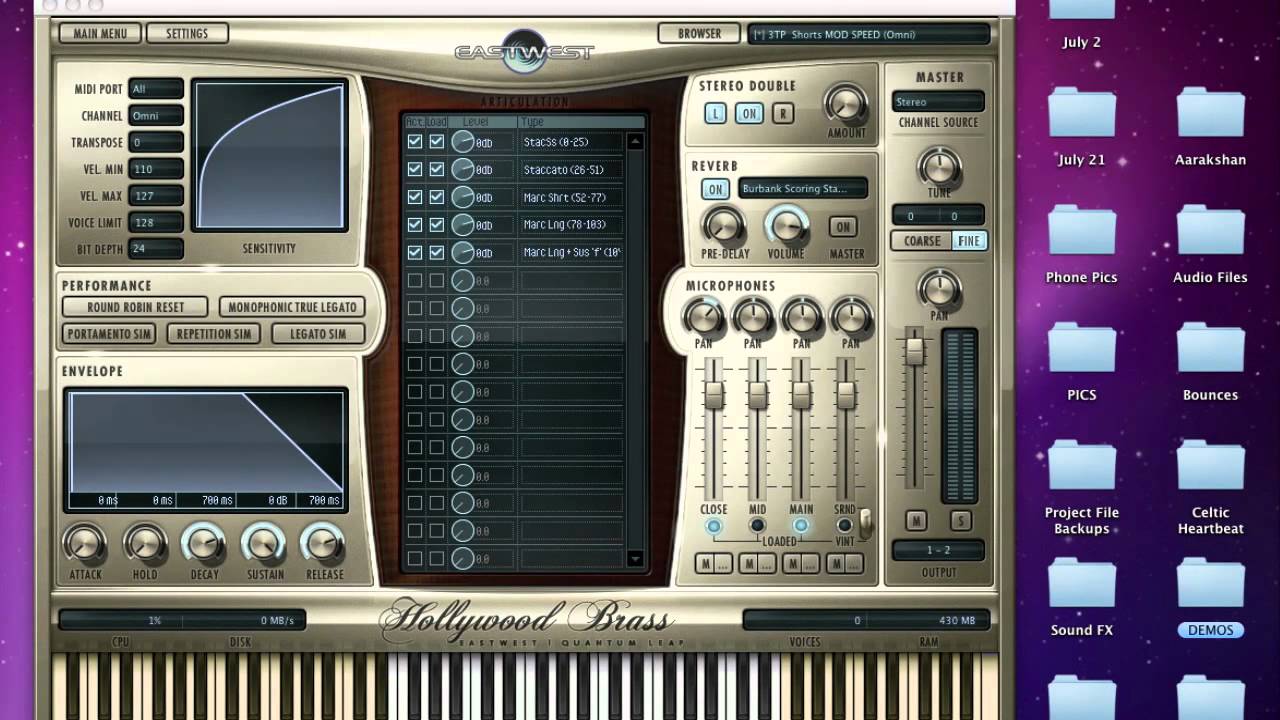Flip the Srnd/Vint microphone switch
This screenshot has width=1280, height=720.
tap(866, 523)
